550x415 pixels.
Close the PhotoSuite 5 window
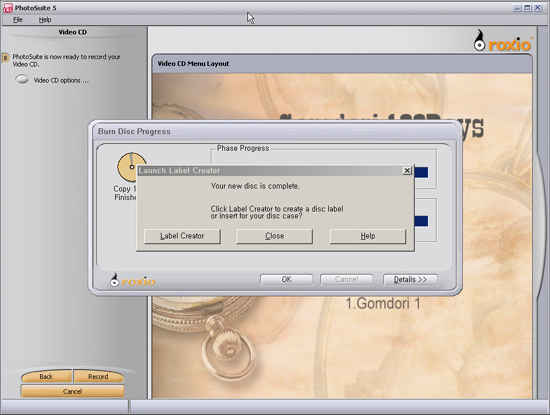pos(538,8)
